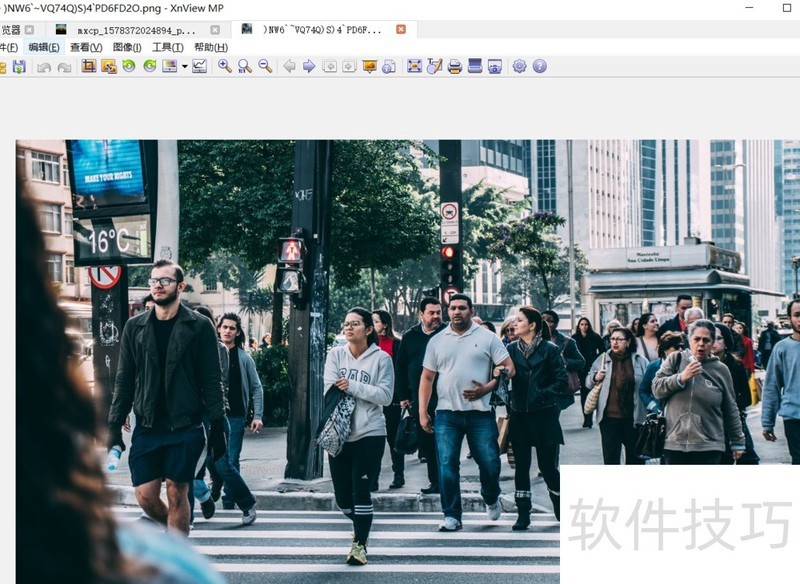Select the Crop tool icon
The height and width of the screenshot is (584, 800).
89,66
